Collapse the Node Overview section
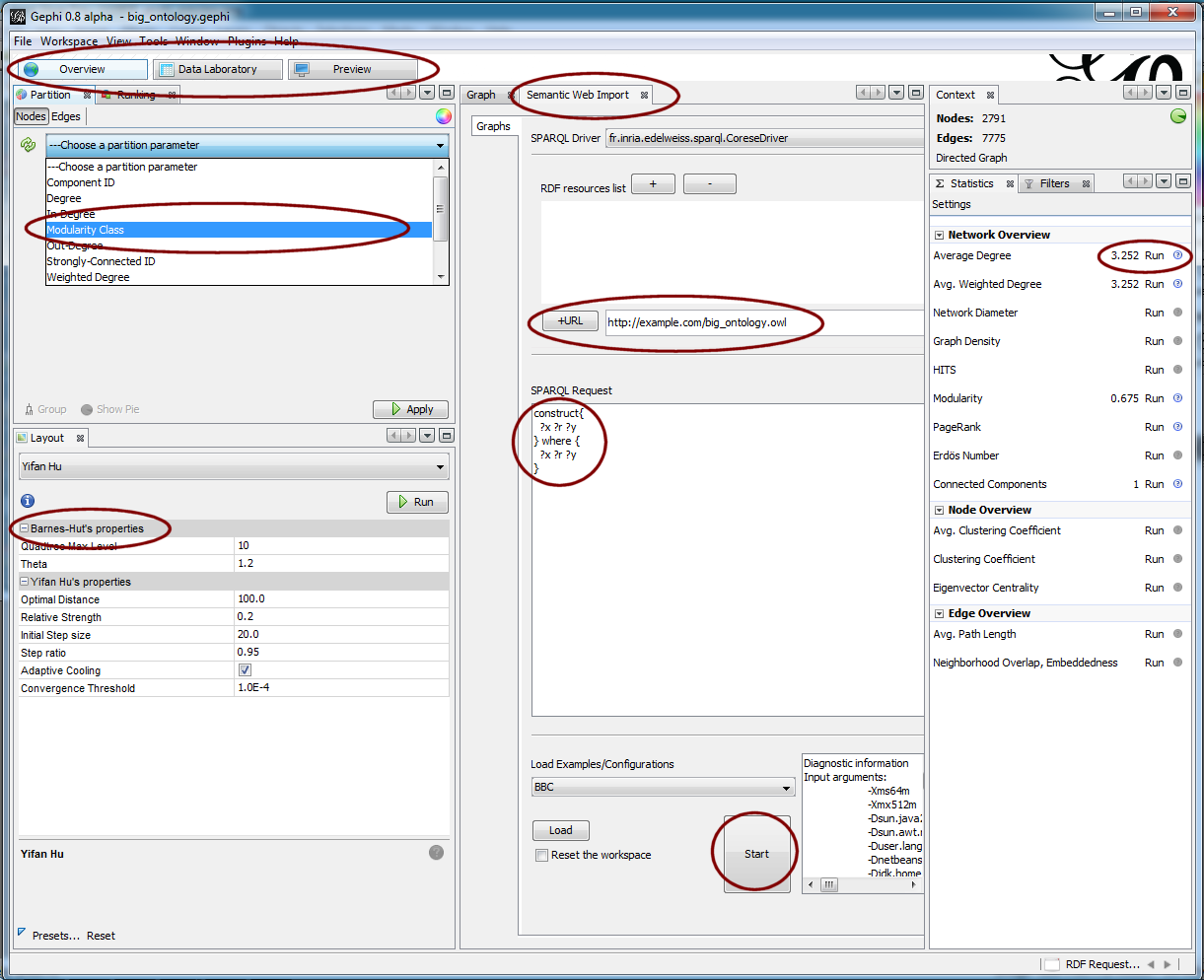The image size is (1204, 980). tap(939, 510)
